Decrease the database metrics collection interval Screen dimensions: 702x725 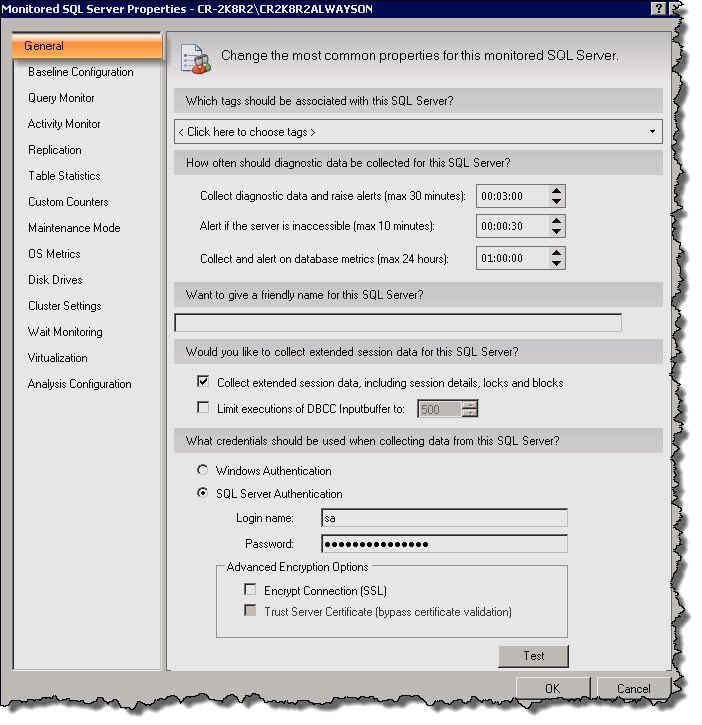coord(556,264)
